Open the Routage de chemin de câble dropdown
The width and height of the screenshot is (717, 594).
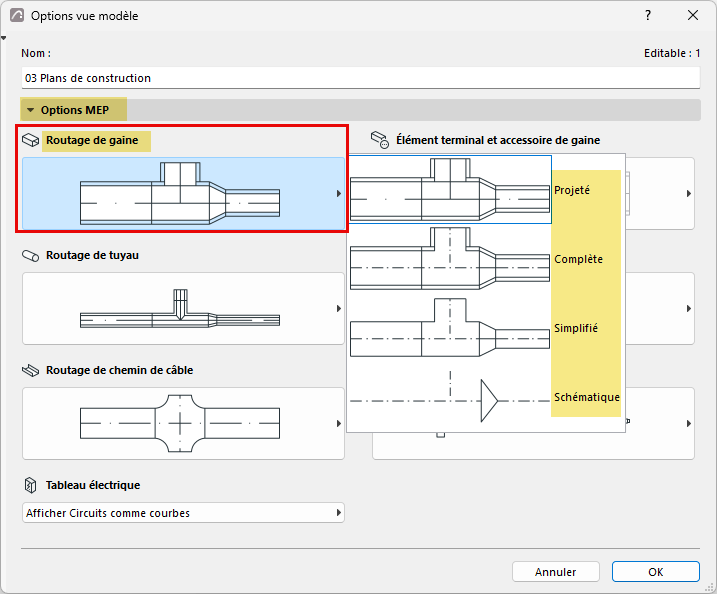click(183, 423)
